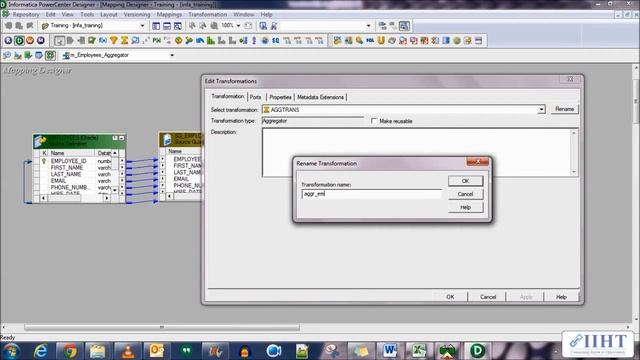Select the Aggregator sigma transformation icon

click(x=124, y=40)
